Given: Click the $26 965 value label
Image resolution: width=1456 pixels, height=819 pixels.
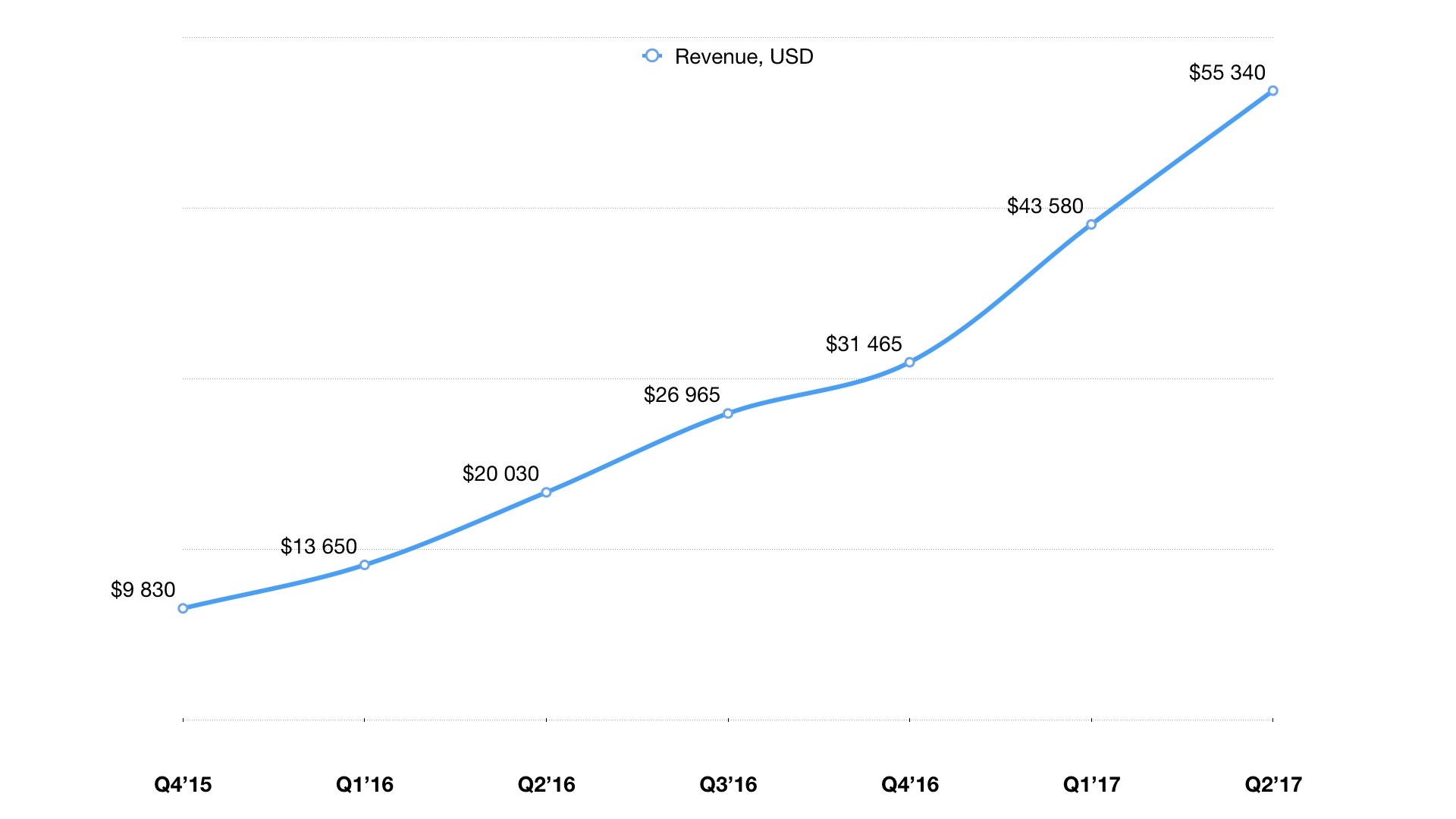Looking at the screenshot, I should [682, 395].
